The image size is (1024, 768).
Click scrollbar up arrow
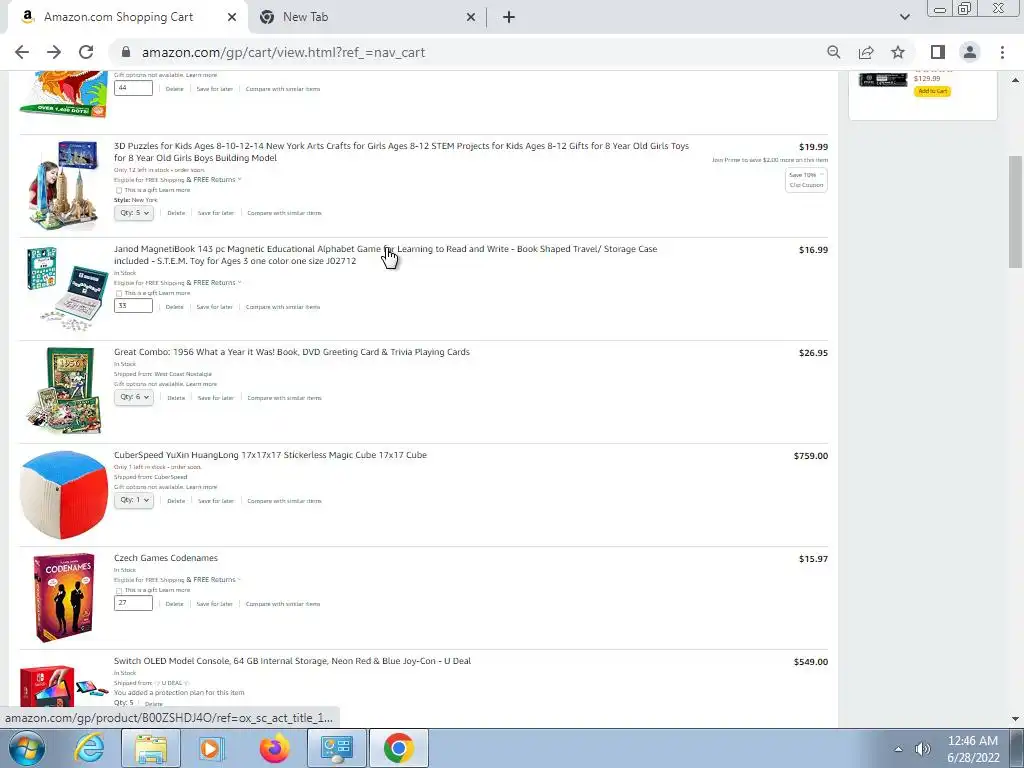(1016, 80)
